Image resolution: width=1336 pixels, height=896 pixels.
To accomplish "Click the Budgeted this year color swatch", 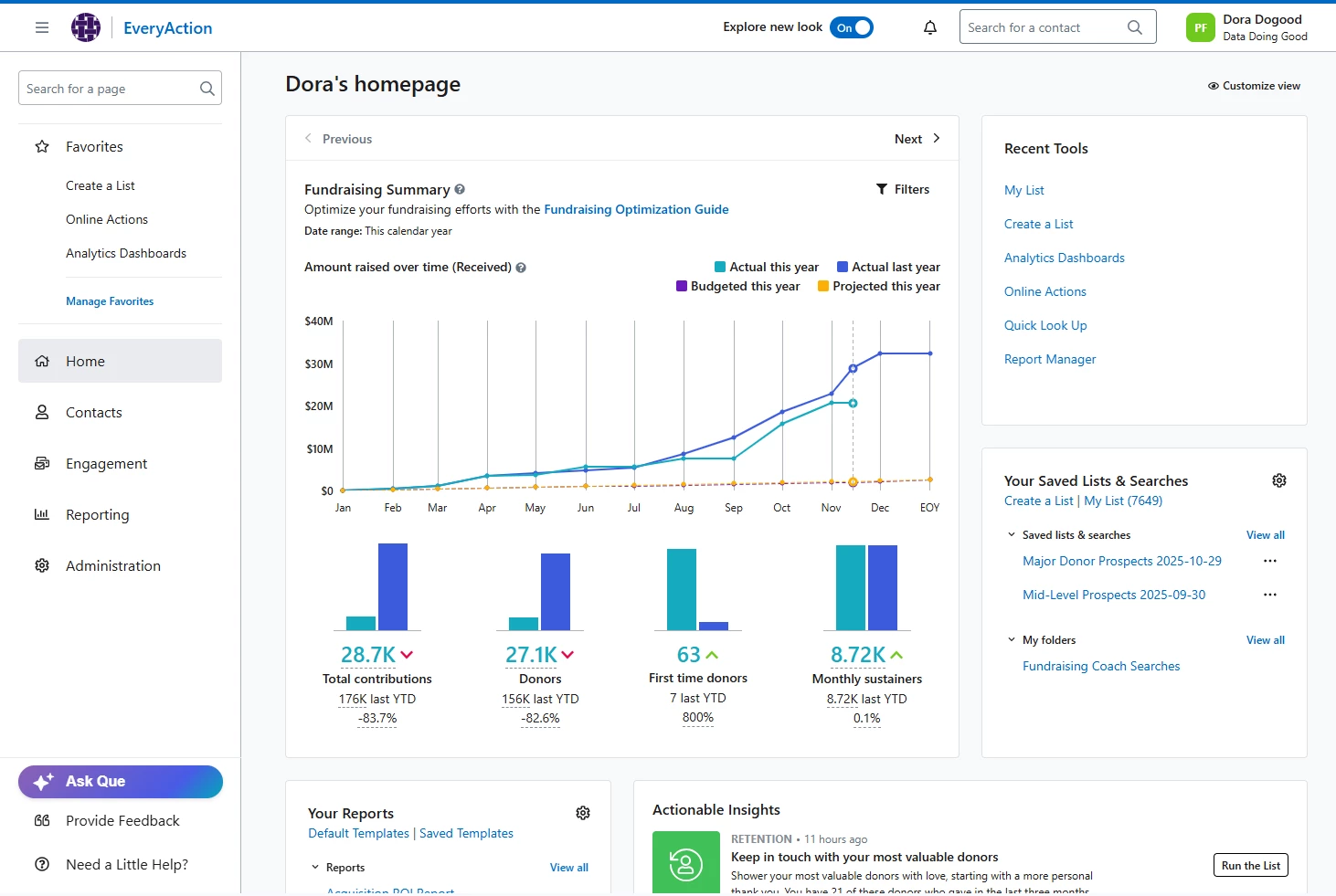I will click(681, 286).
